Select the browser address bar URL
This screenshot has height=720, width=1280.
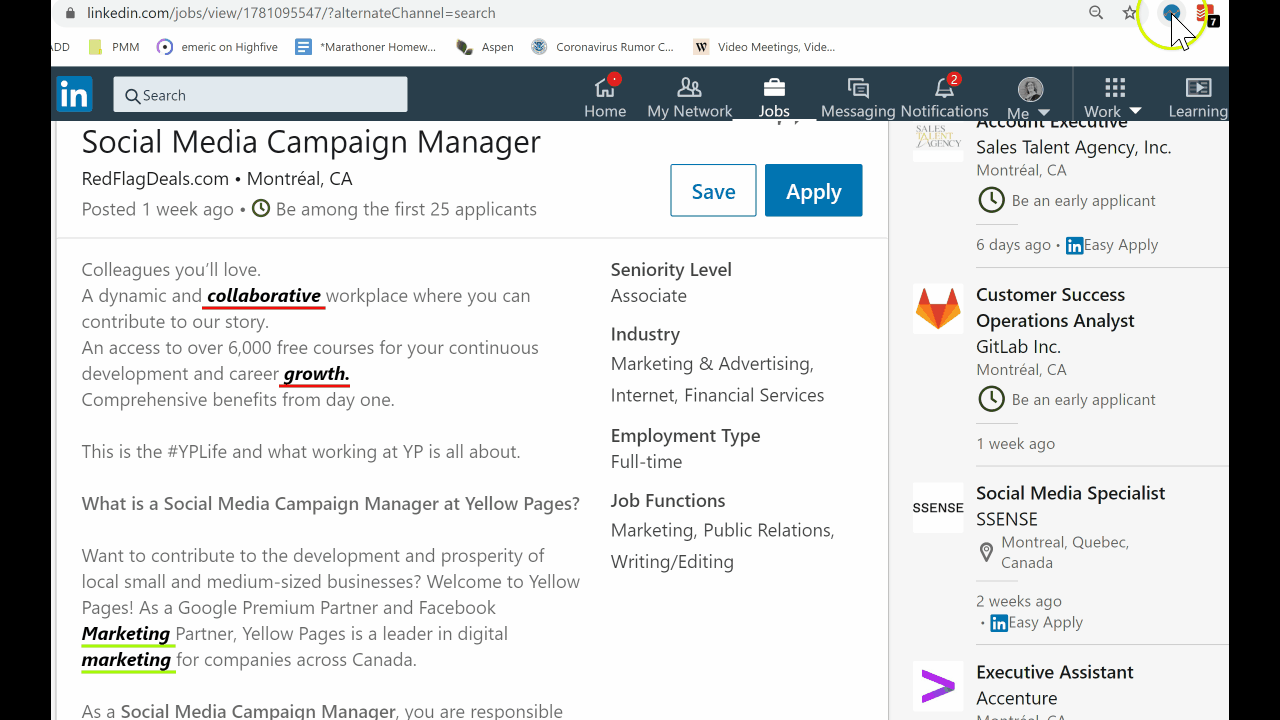point(291,13)
